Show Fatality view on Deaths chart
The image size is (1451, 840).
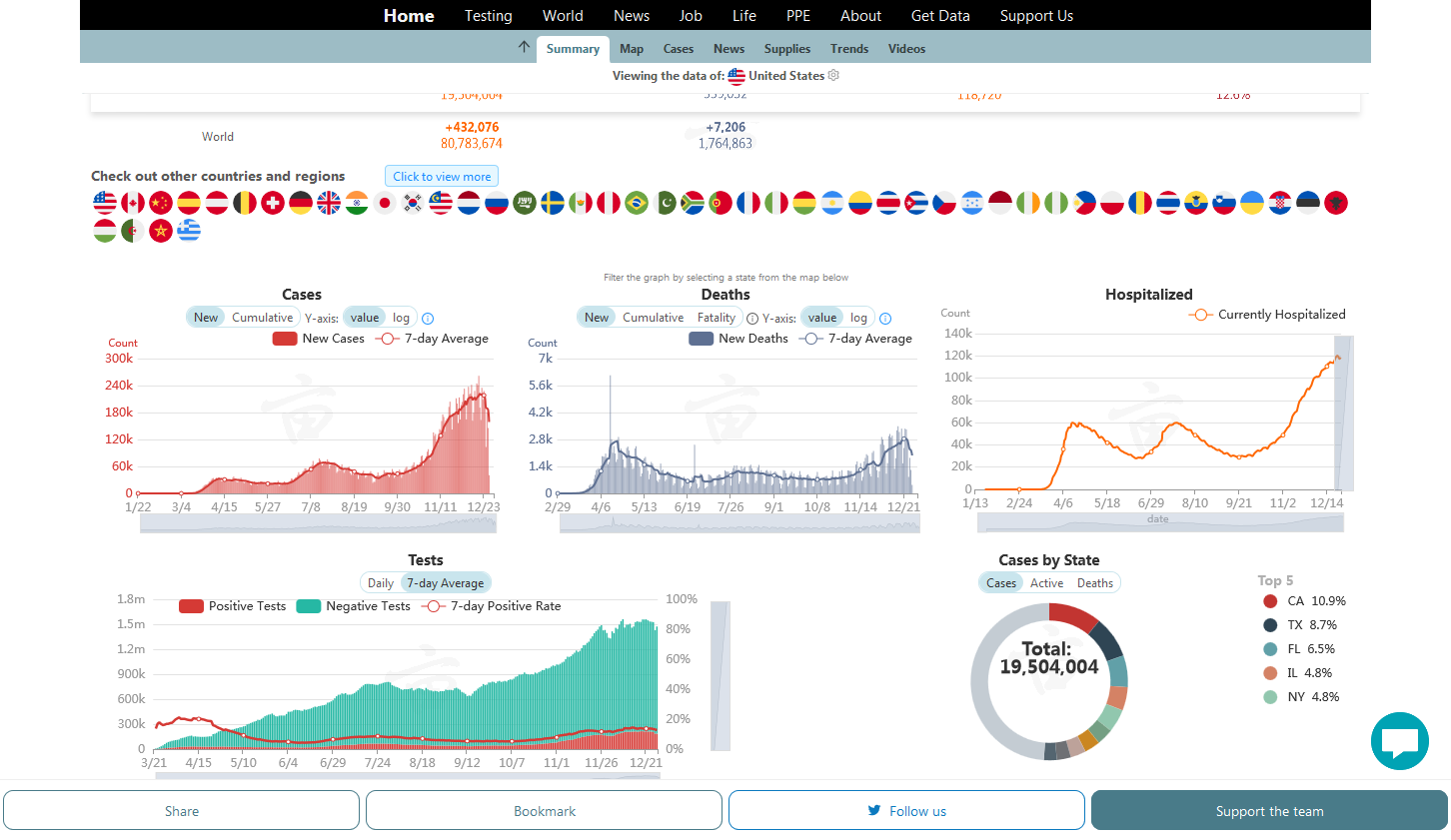717,318
